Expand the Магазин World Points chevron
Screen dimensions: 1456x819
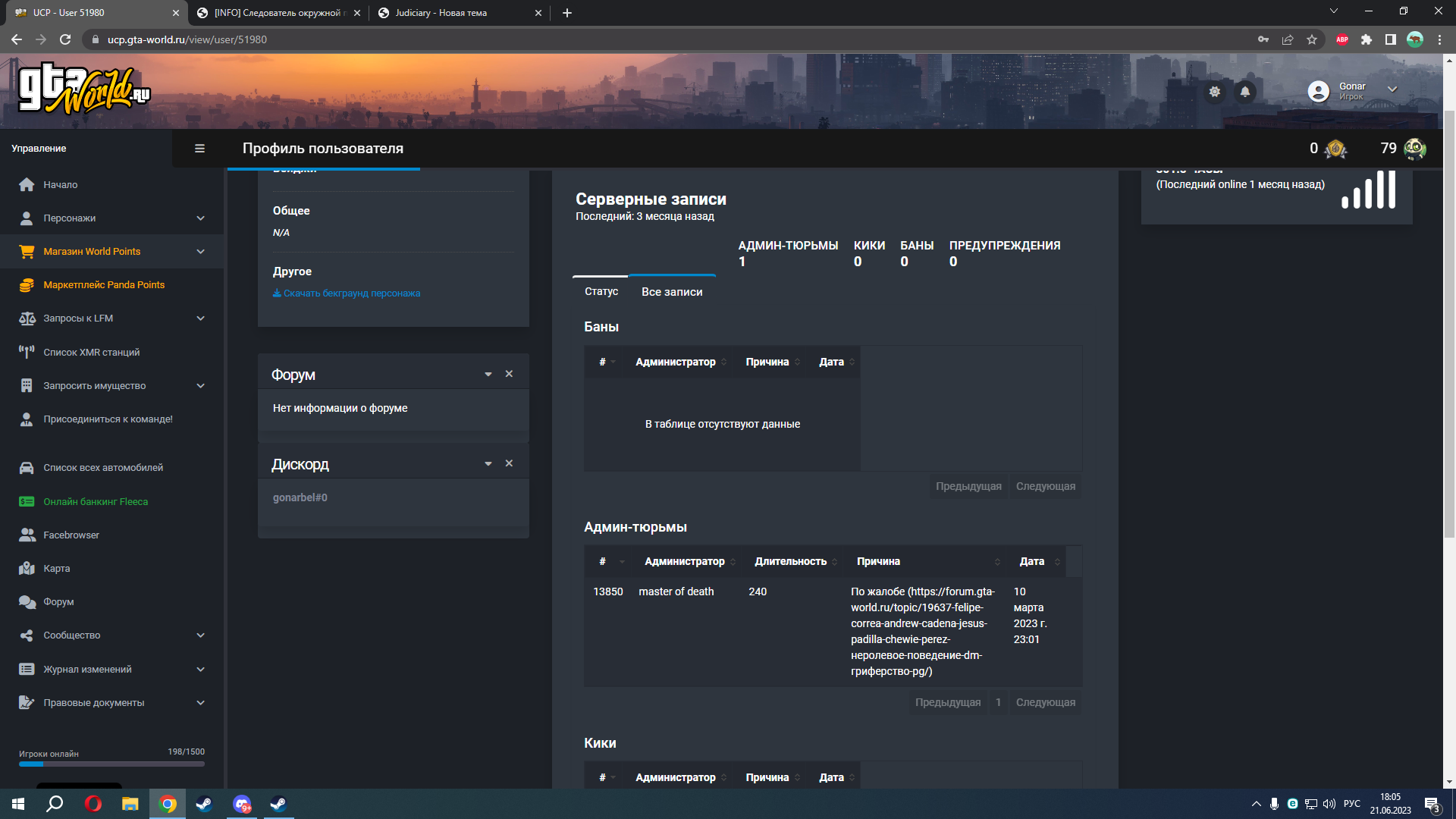pos(201,252)
